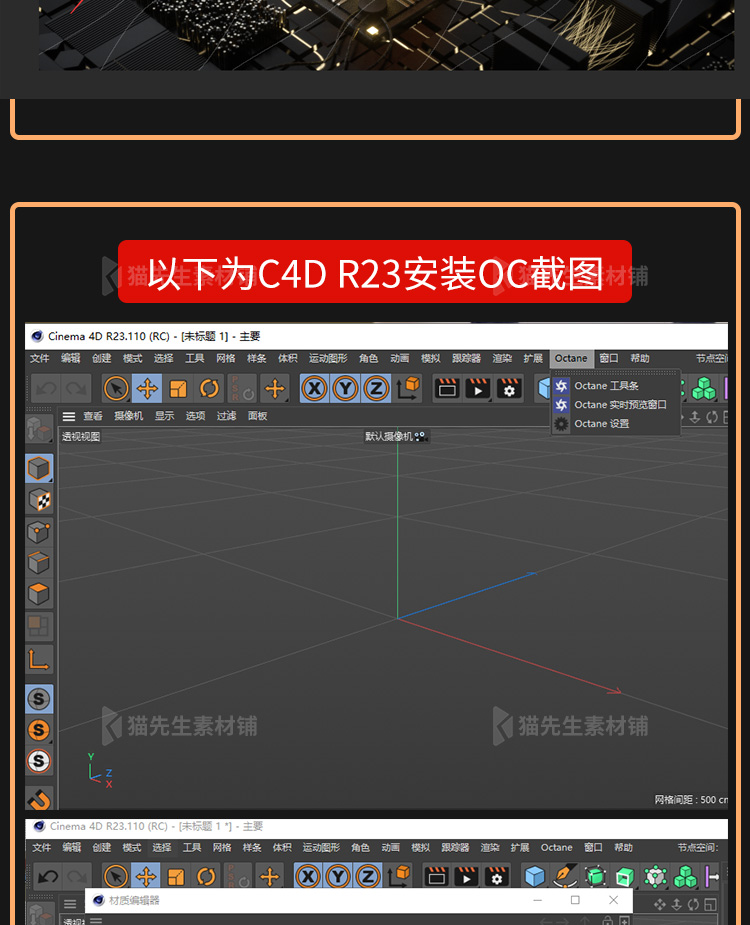The width and height of the screenshot is (750, 925).
Task: Activate Move tool in upper window
Action: click(147, 389)
